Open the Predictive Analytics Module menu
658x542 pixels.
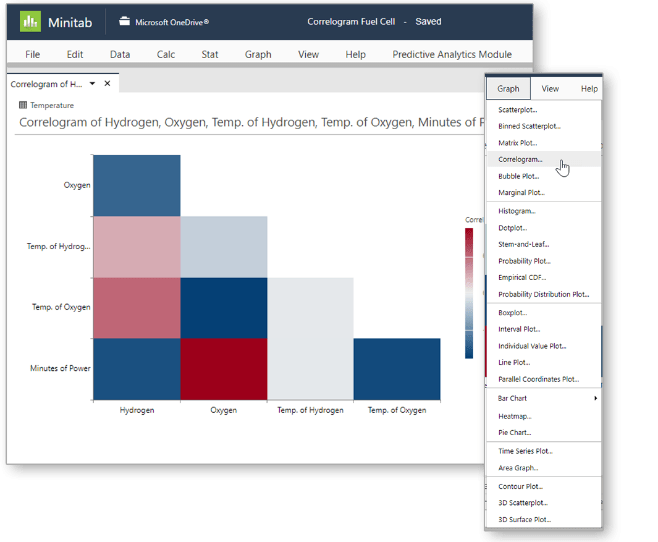(x=452, y=54)
